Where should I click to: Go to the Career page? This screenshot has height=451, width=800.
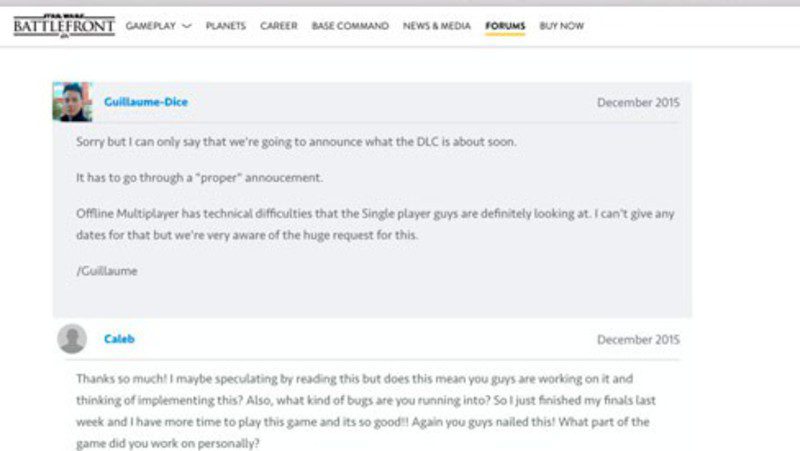(279, 26)
